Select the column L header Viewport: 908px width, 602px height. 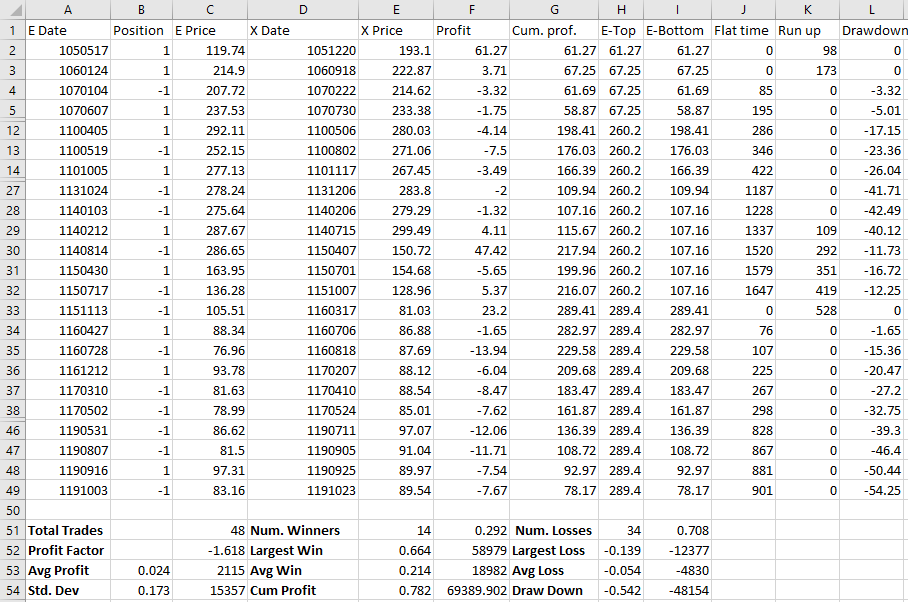pyautogui.click(x=873, y=9)
